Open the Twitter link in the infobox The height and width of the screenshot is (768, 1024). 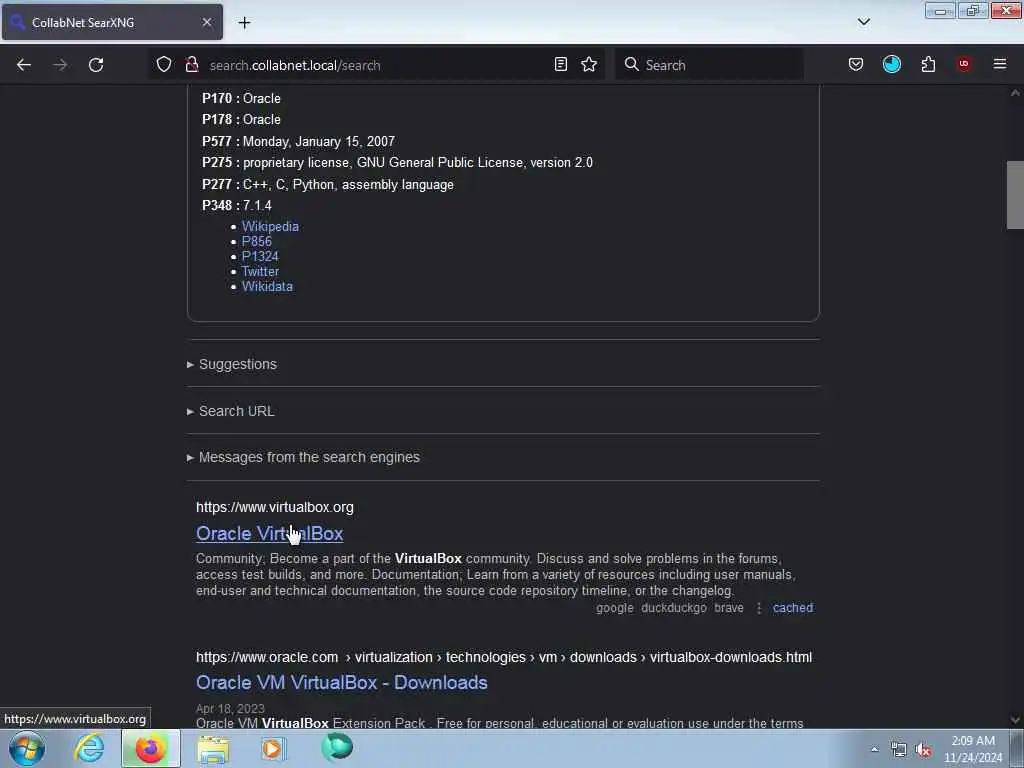(260, 272)
